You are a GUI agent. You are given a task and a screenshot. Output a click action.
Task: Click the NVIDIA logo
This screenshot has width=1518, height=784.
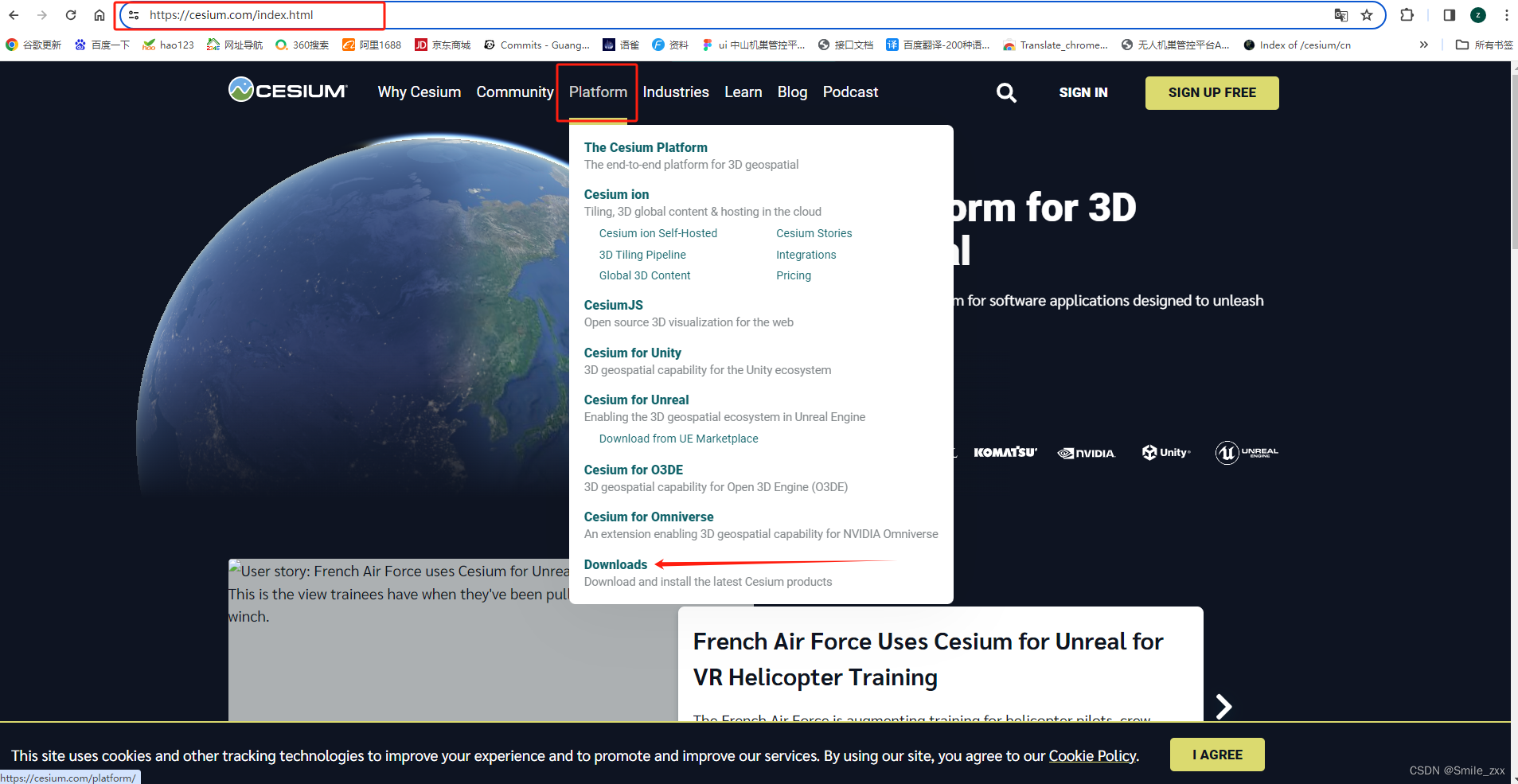(1087, 453)
